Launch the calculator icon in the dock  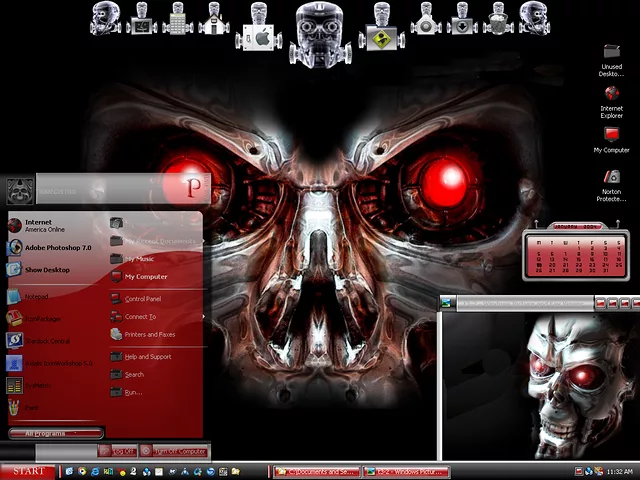coord(178,19)
